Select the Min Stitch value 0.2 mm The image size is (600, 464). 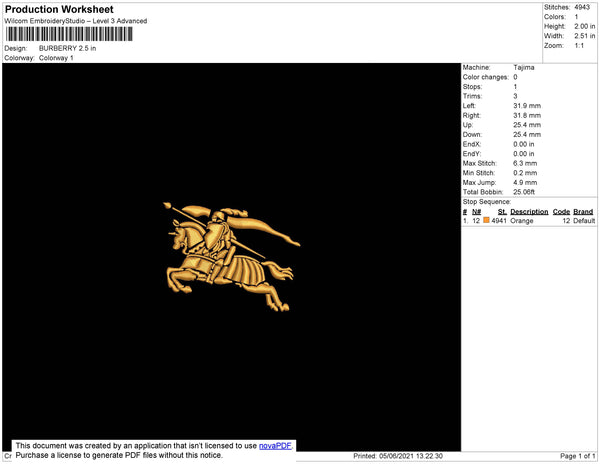coord(525,173)
